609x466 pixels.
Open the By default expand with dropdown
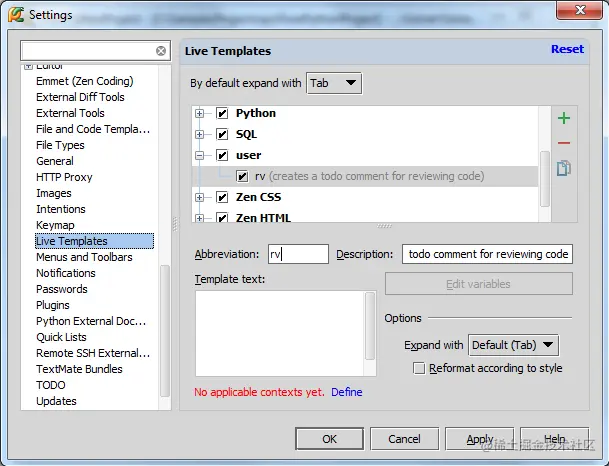[x=334, y=83]
